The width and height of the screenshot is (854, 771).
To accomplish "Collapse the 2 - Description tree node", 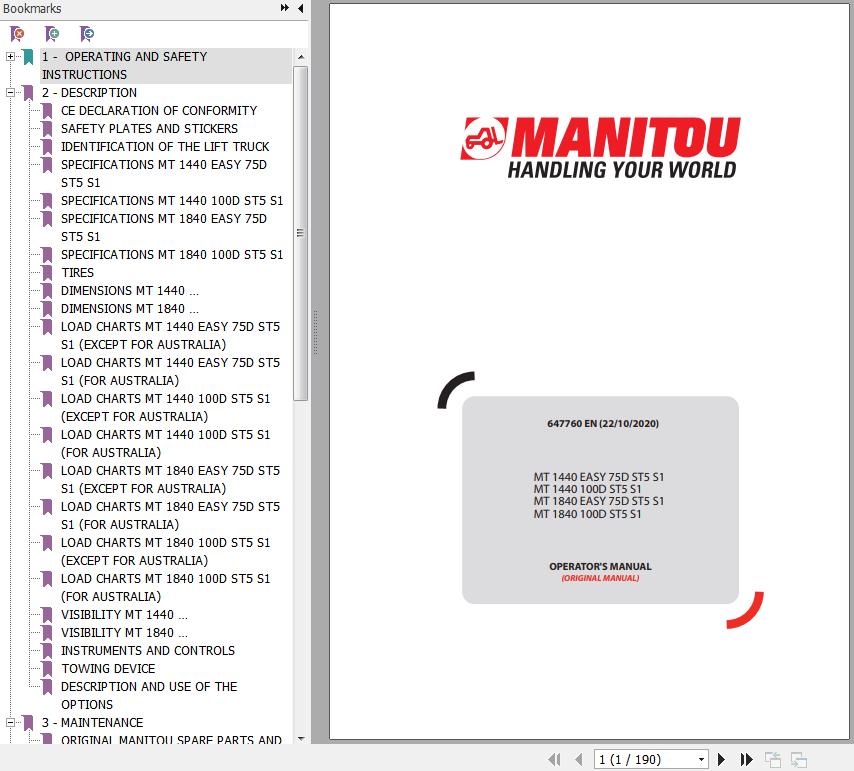I will pyautogui.click(x=10, y=93).
